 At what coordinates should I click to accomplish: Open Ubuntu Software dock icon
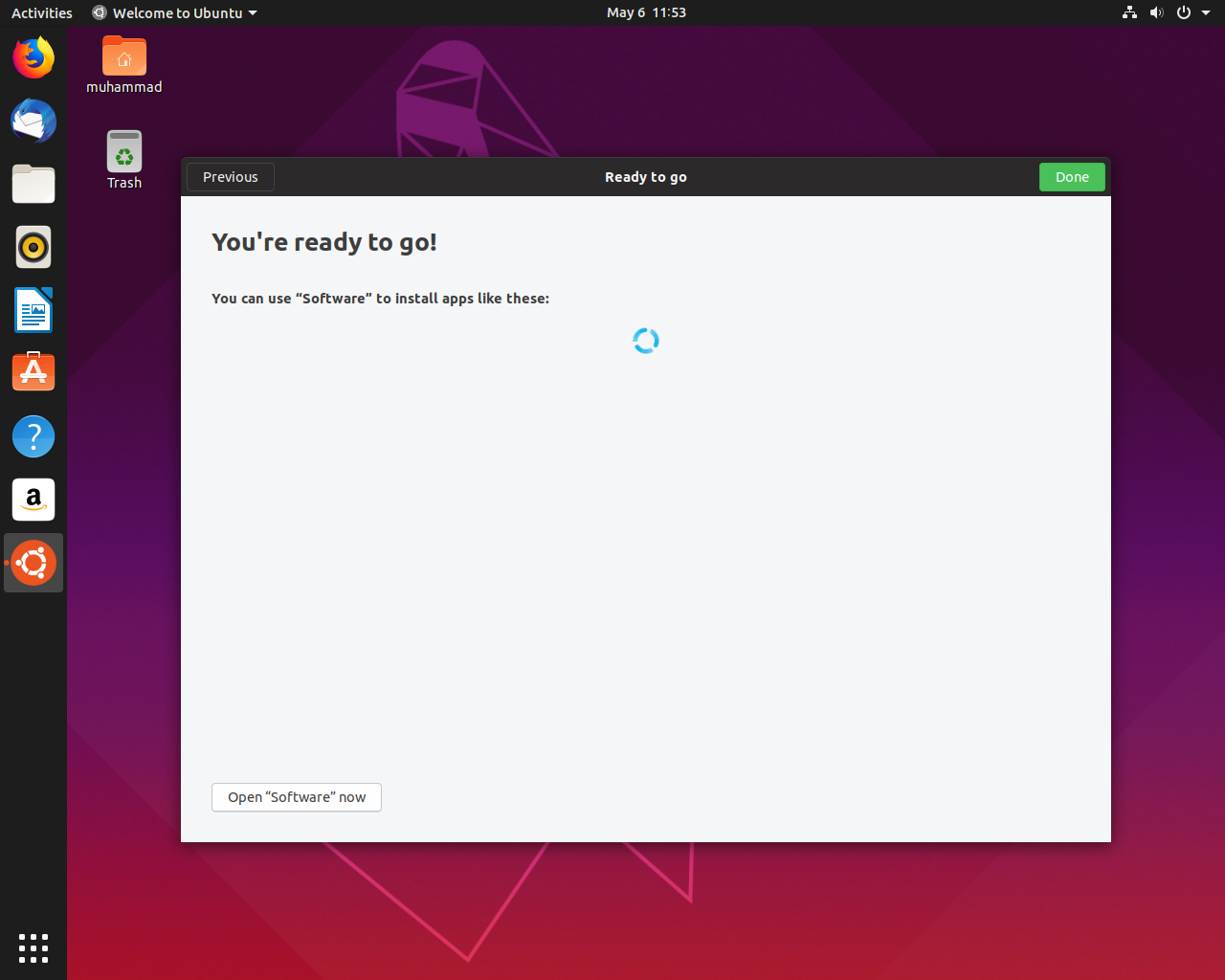[x=33, y=373]
